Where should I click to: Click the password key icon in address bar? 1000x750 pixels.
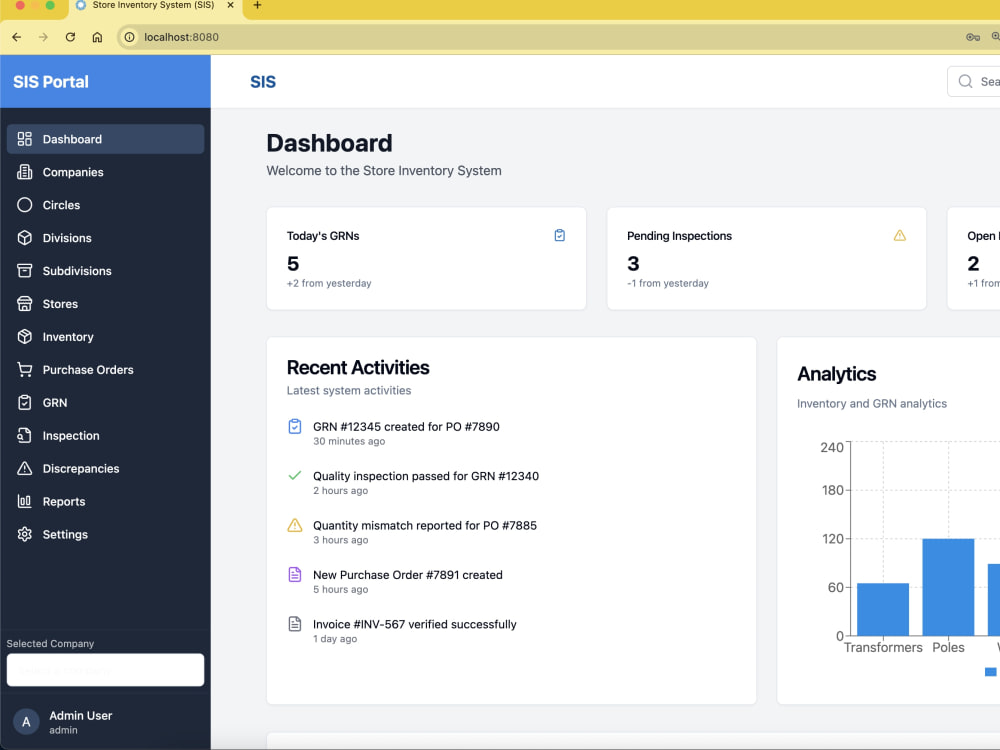[973, 37]
